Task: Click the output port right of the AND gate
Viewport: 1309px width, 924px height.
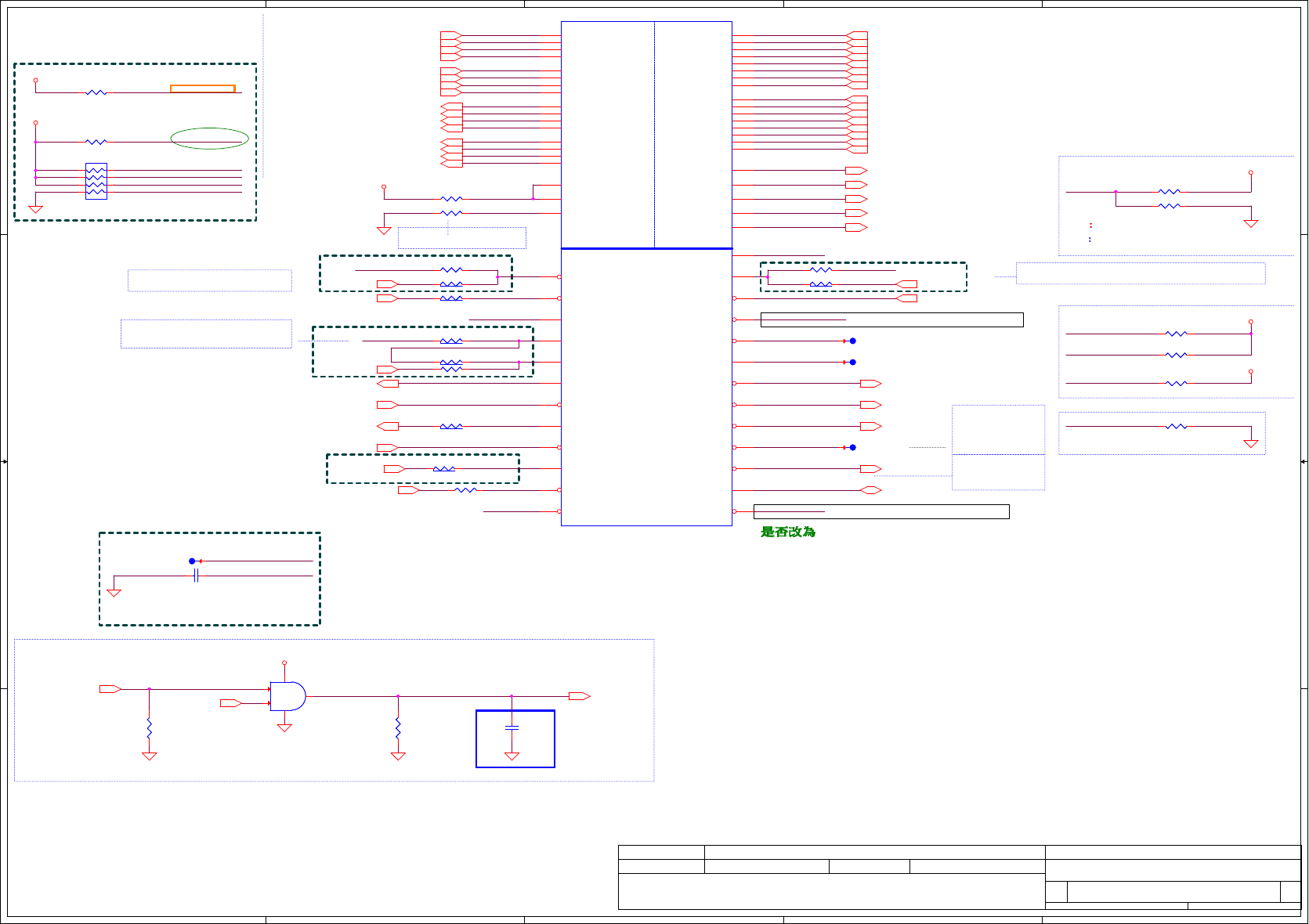Action: point(580,696)
